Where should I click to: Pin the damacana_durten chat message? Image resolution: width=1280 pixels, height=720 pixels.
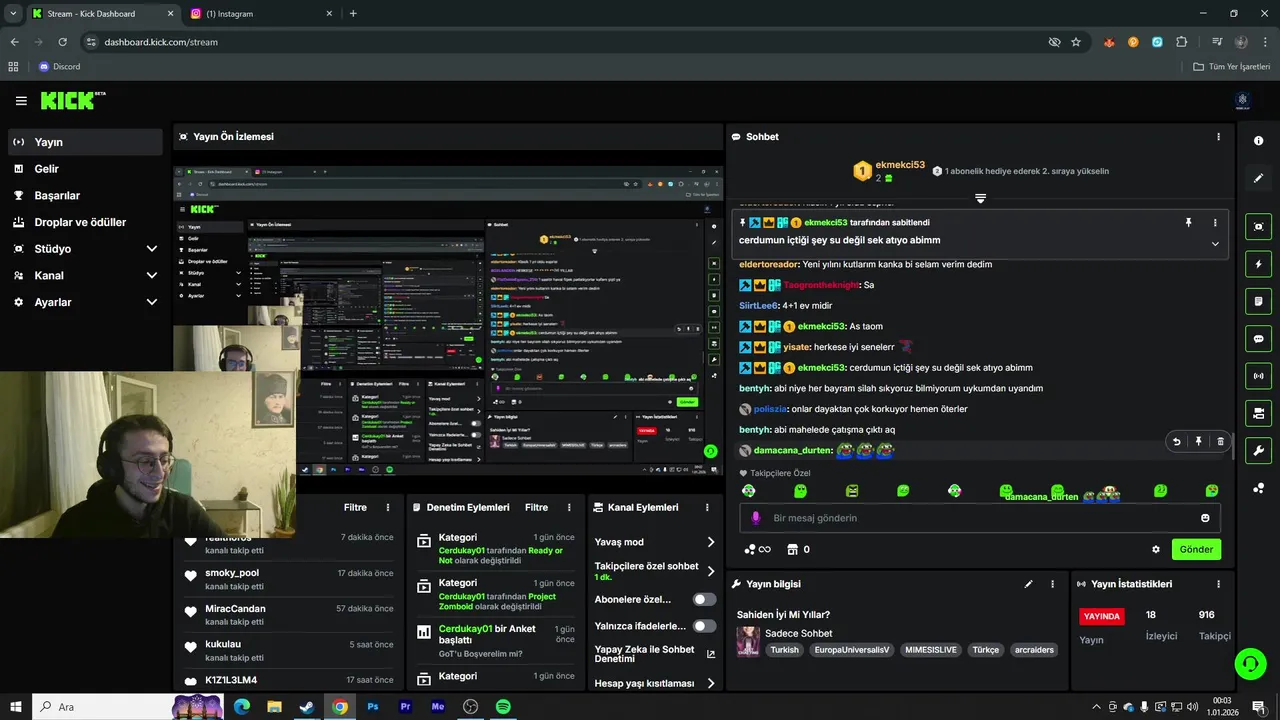[x=1198, y=441]
